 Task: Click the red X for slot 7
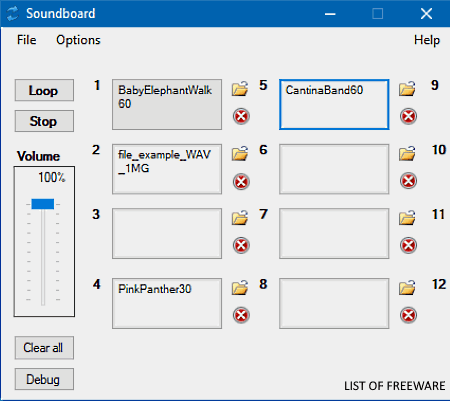point(408,245)
